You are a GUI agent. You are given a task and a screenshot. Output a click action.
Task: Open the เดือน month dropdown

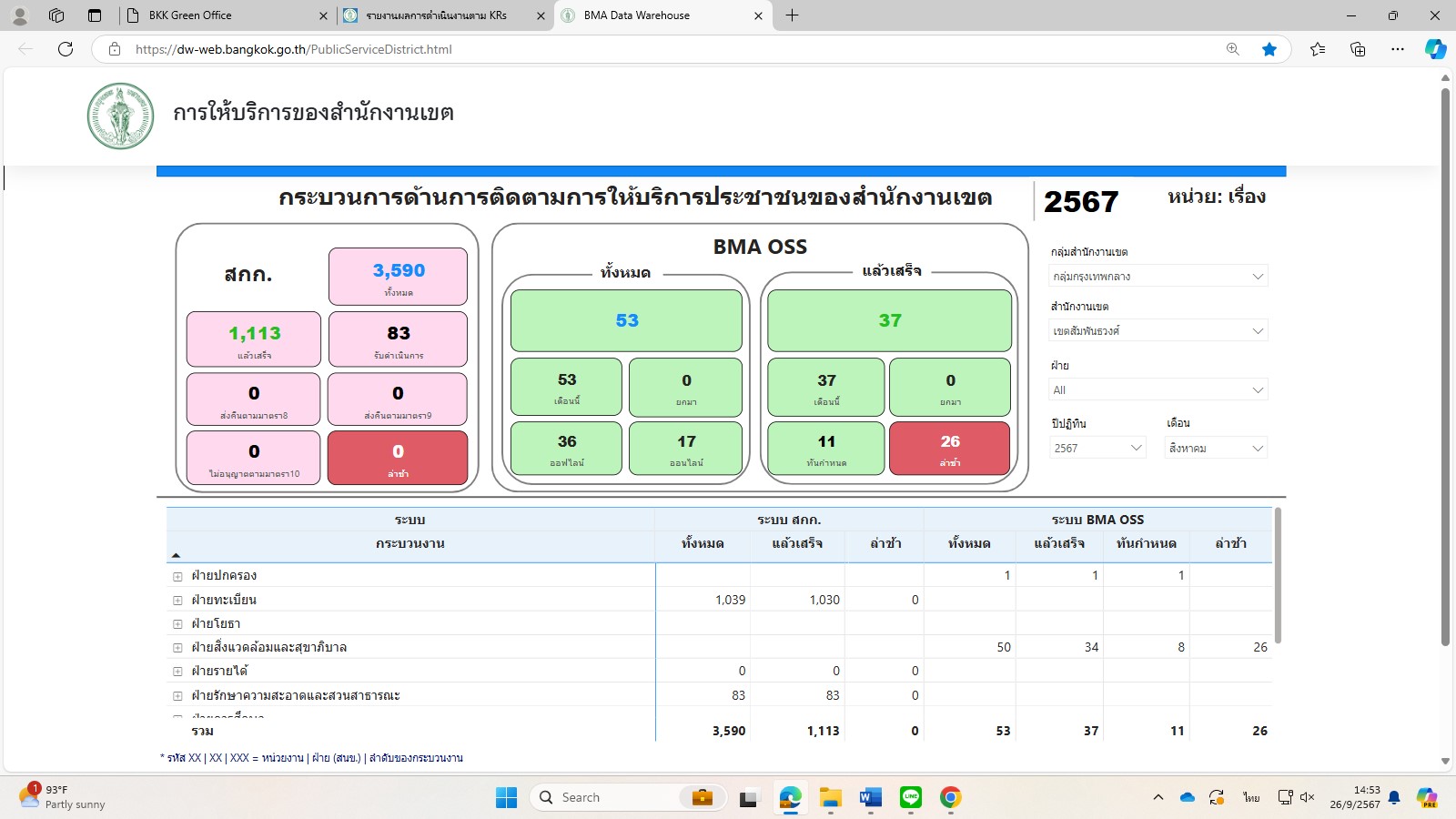[x=1216, y=448]
